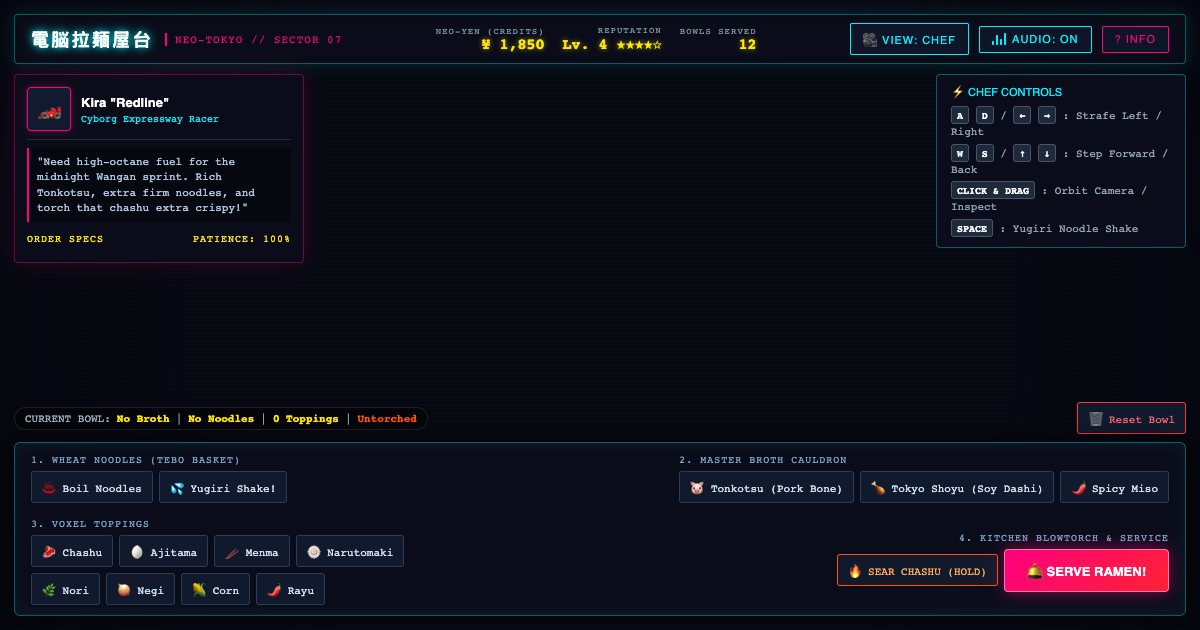The image size is (1200, 630).
Task: Click the 'PATIENCE: 100%' label
Action: pyautogui.click(x=242, y=239)
